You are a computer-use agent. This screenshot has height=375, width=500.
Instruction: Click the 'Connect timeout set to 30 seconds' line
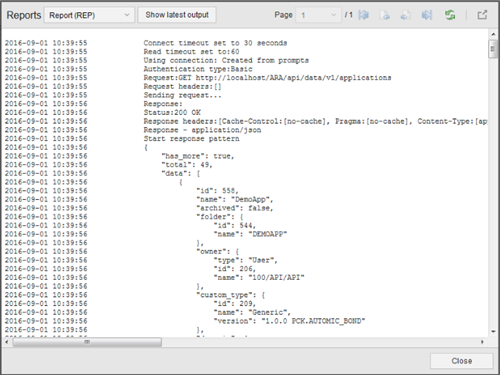(x=215, y=43)
